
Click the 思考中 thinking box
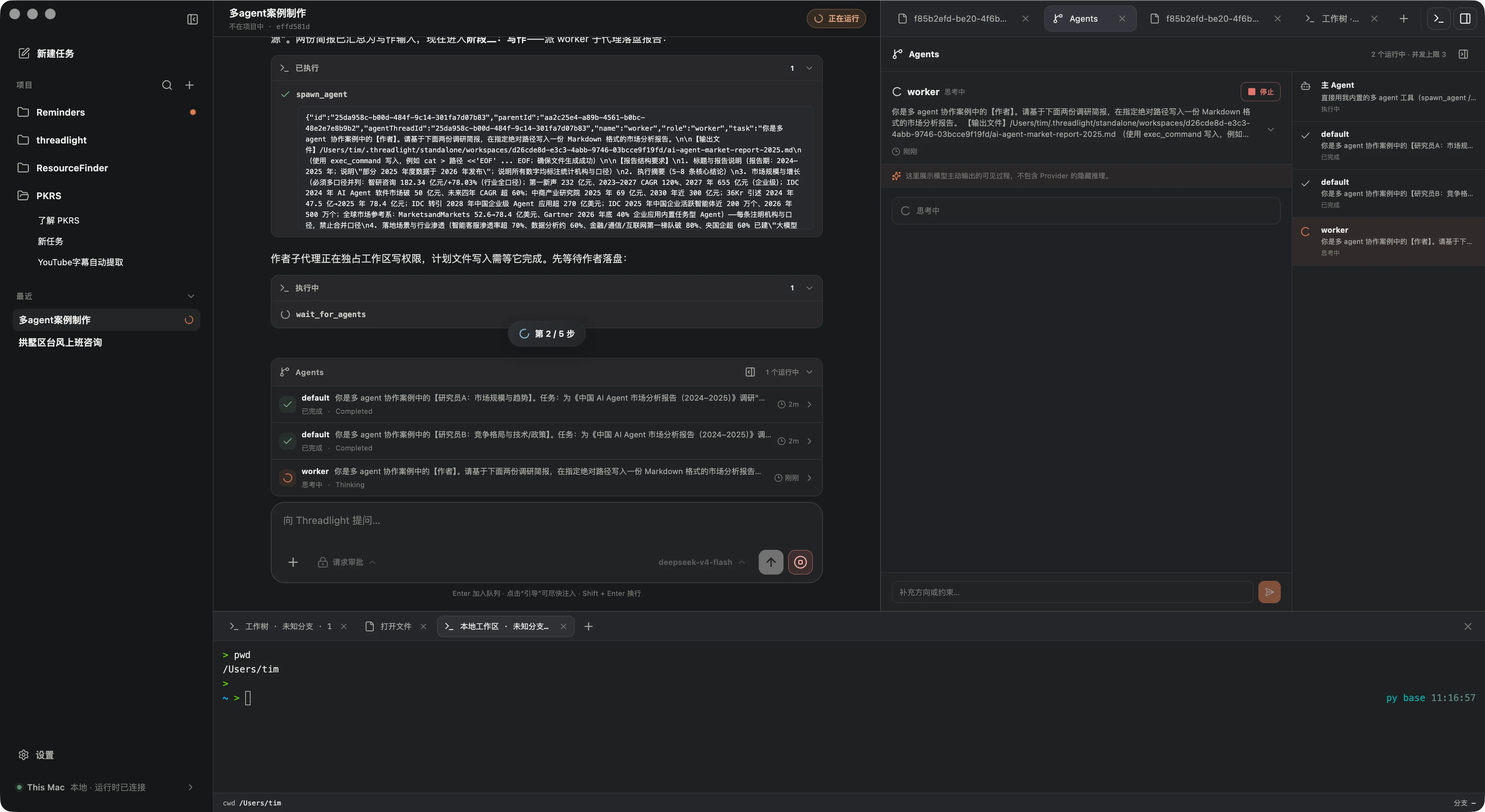click(x=1086, y=211)
